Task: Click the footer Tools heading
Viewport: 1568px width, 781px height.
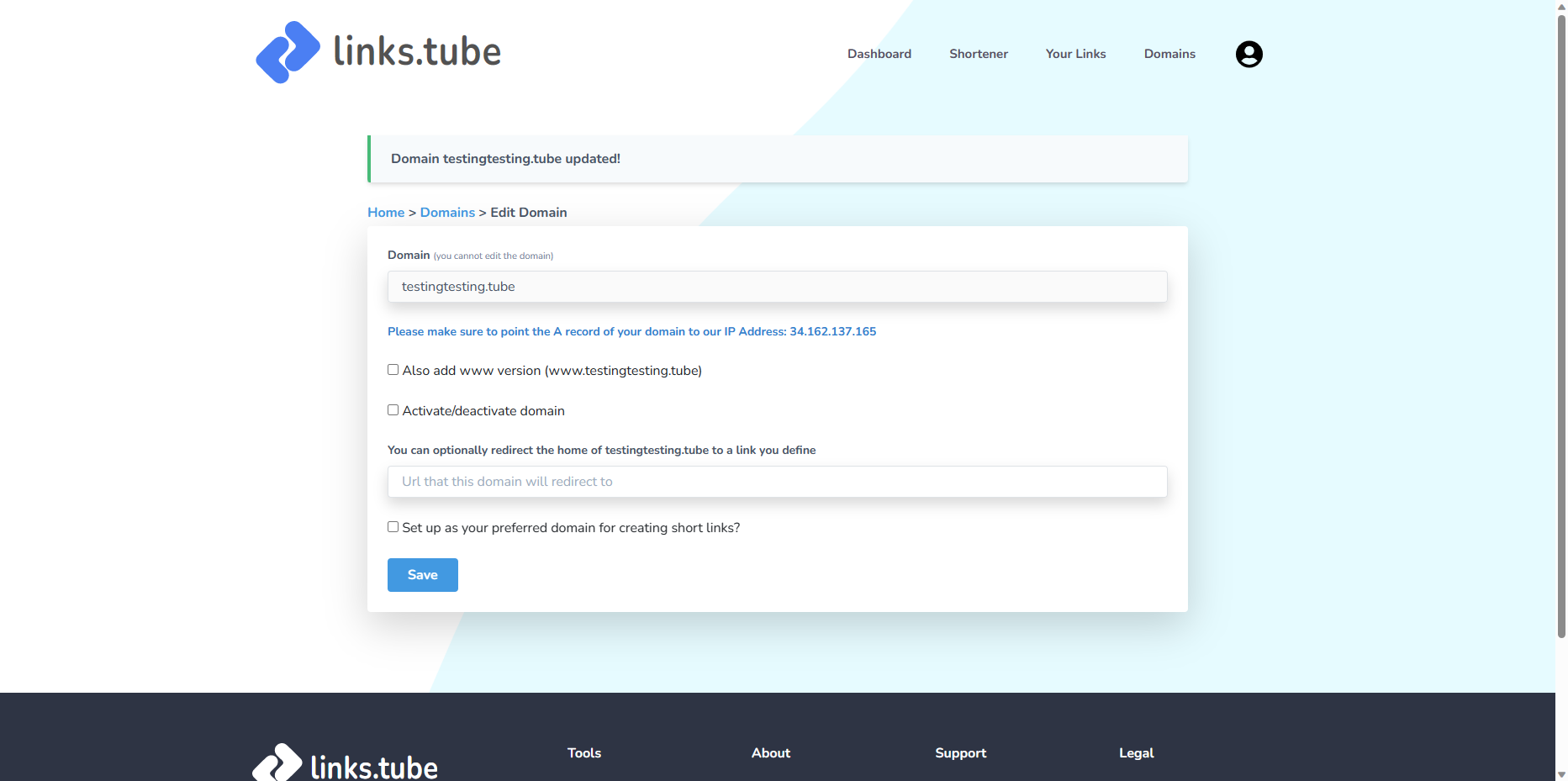Action: tap(584, 753)
